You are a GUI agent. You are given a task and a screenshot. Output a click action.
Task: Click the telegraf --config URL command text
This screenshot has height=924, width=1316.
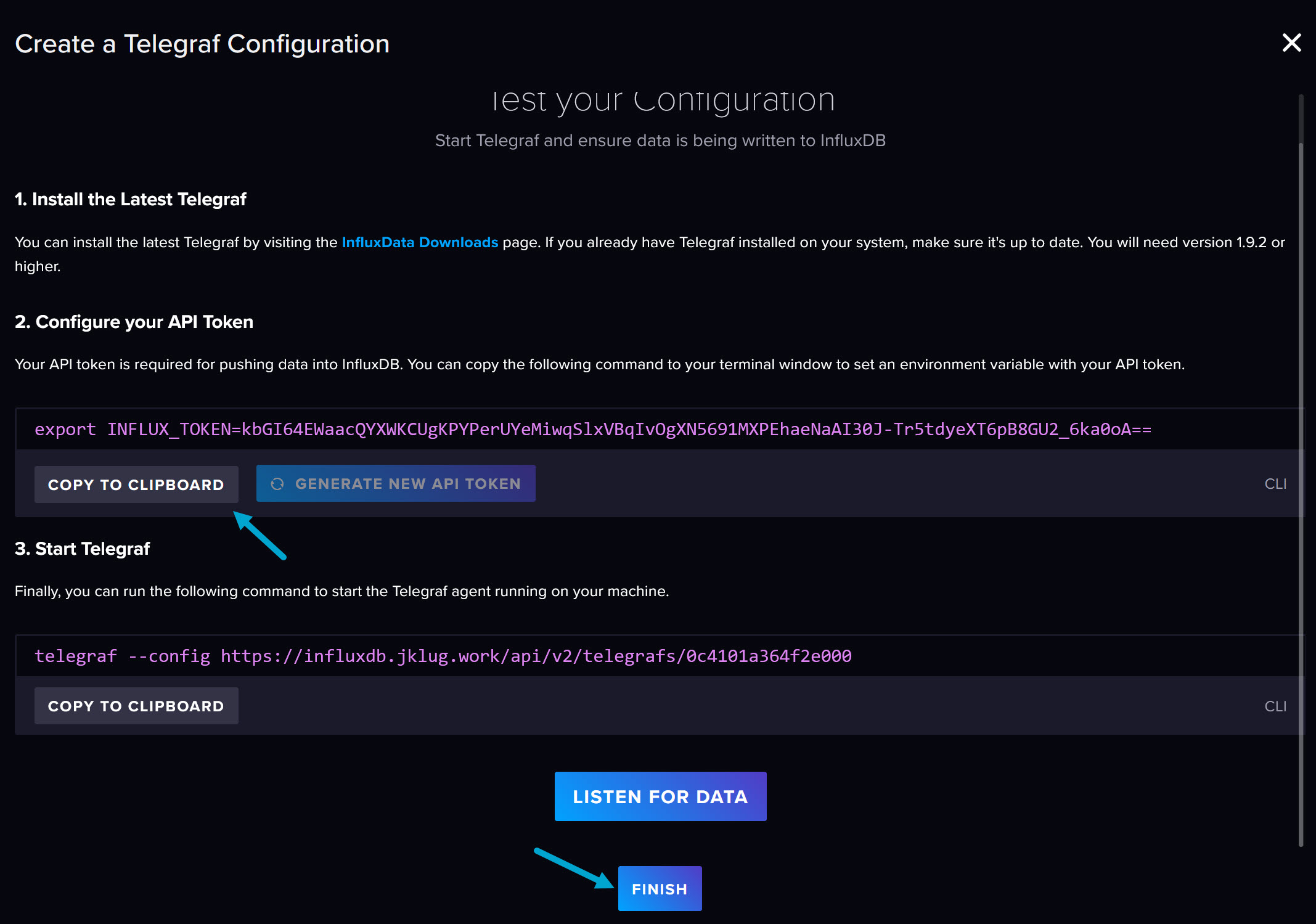click(x=443, y=656)
